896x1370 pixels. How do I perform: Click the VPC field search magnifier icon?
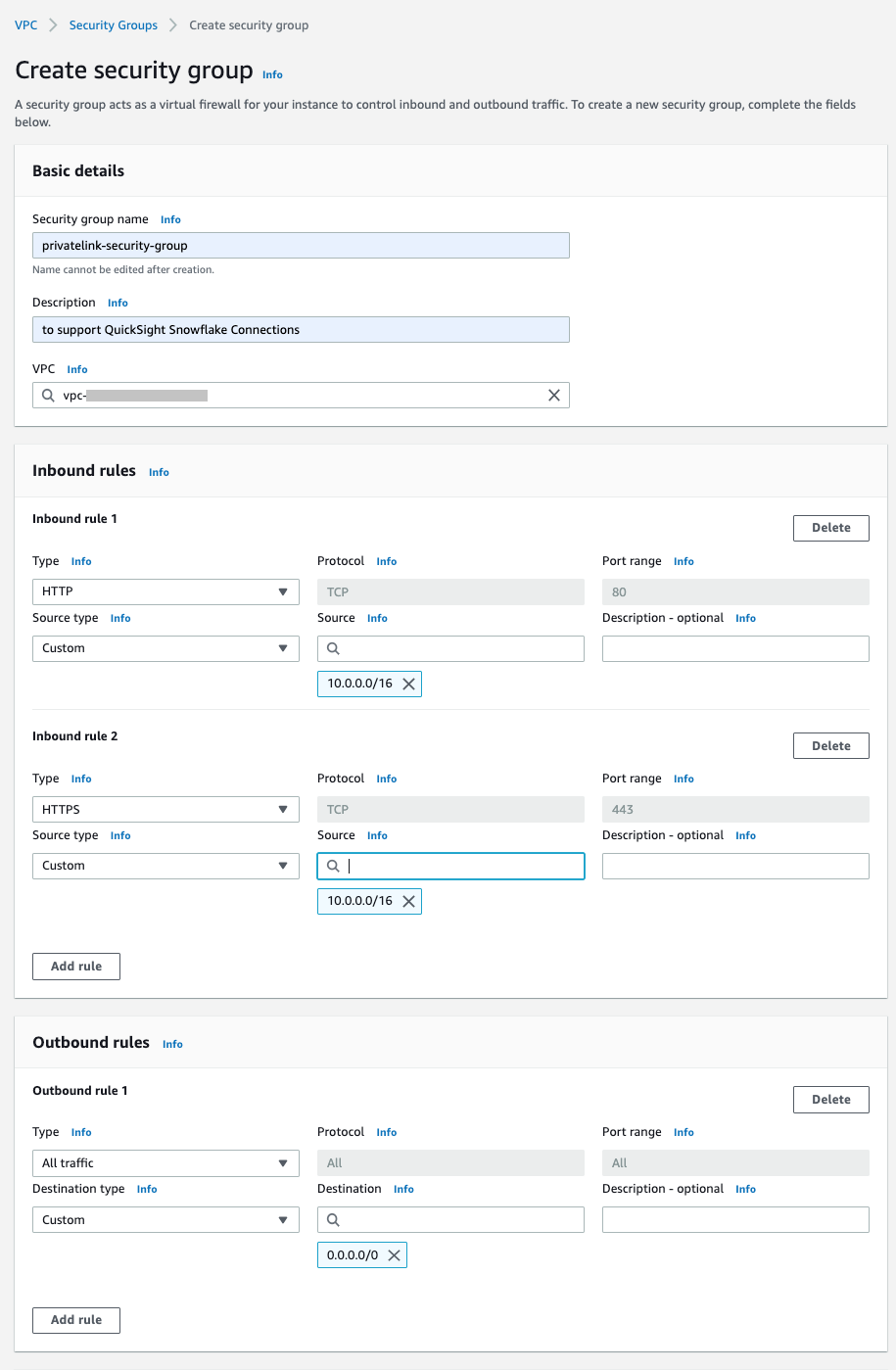[48, 396]
